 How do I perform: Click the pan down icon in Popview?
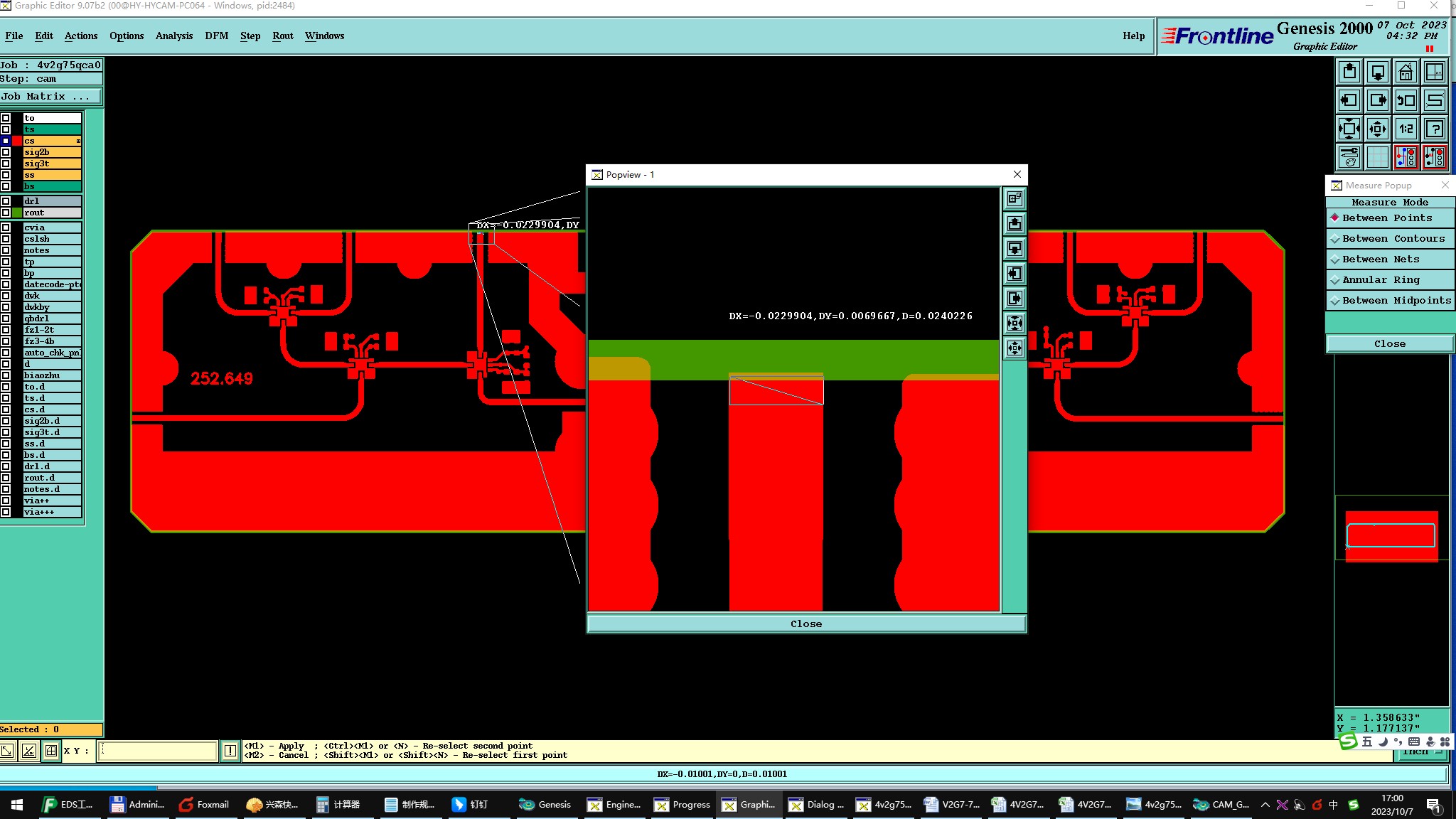click(1015, 249)
